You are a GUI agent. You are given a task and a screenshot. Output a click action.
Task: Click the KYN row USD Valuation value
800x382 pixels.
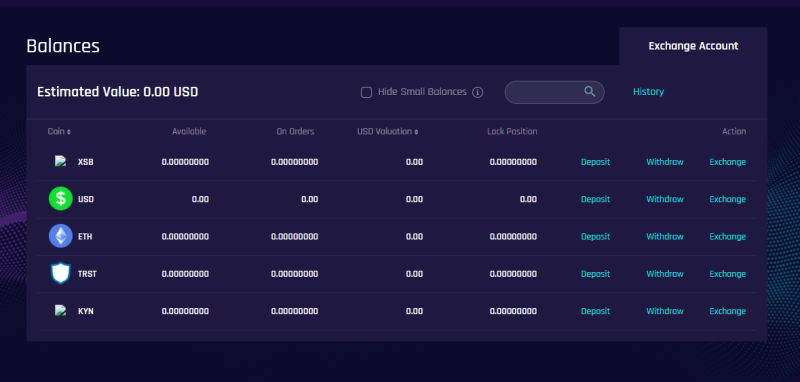(x=414, y=311)
